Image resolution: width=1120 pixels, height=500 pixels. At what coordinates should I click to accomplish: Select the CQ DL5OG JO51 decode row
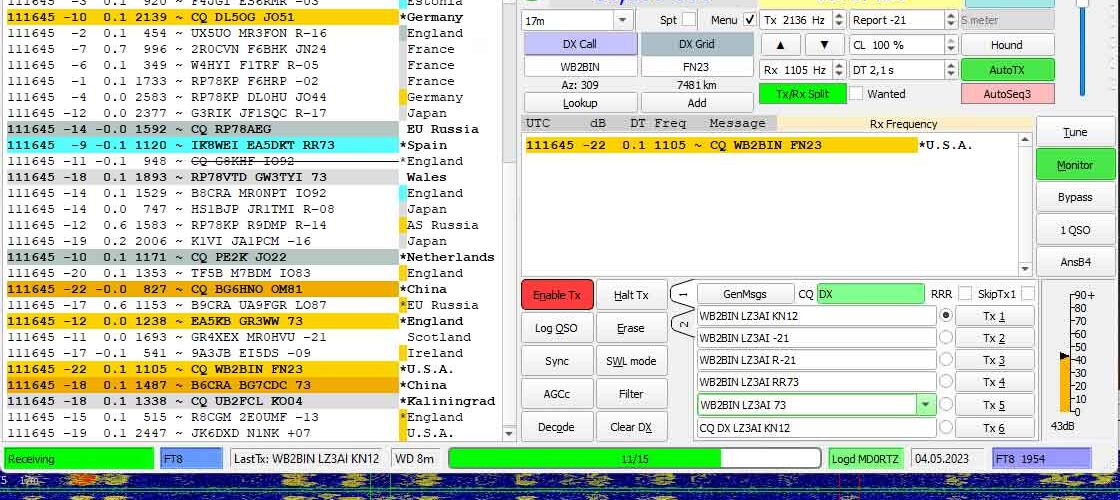click(203, 17)
